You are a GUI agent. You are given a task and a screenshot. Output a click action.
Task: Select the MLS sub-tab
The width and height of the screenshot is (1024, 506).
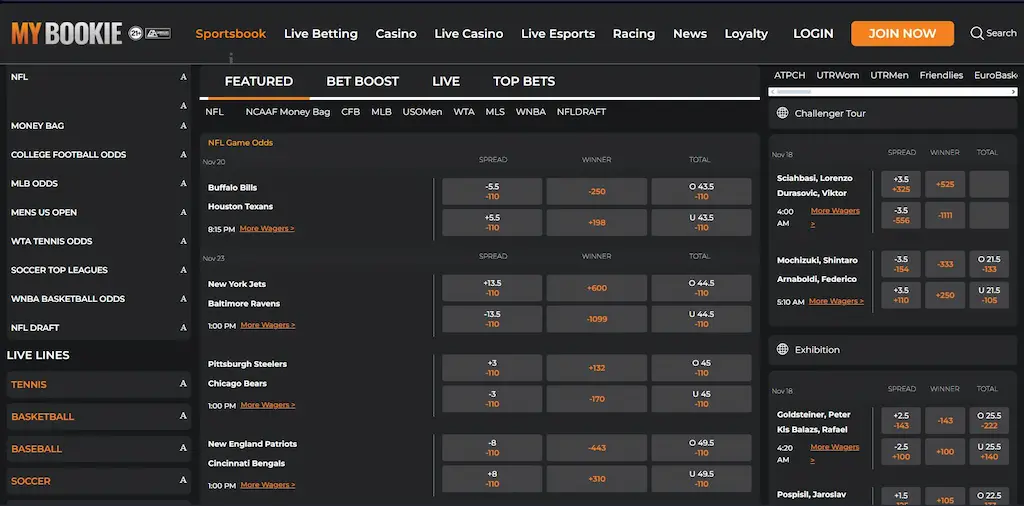coord(495,112)
